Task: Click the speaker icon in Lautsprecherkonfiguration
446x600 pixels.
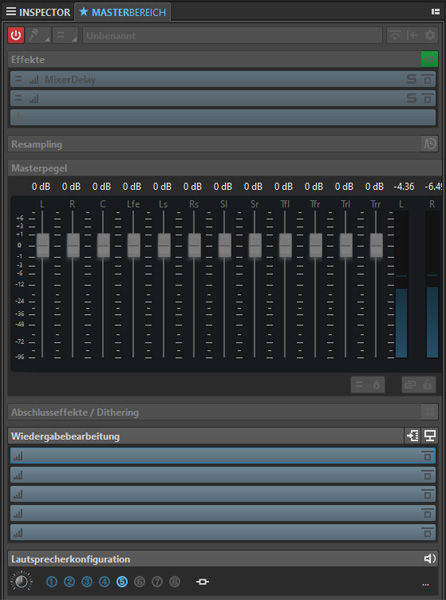Action: pyautogui.click(x=430, y=559)
